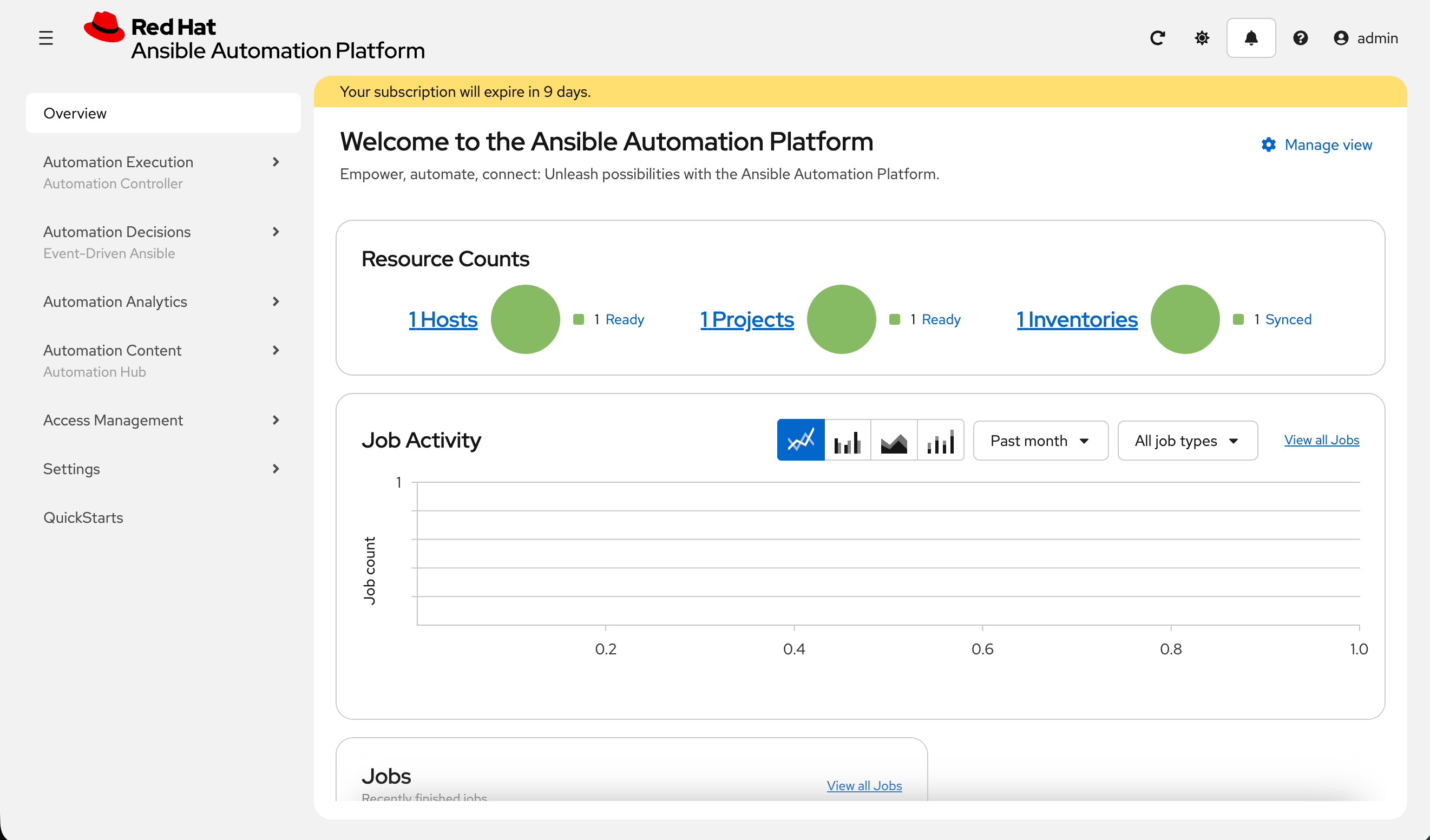The height and width of the screenshot is (840, 1430).
Task: Open the notifications bell
Action: point(1251,38)
